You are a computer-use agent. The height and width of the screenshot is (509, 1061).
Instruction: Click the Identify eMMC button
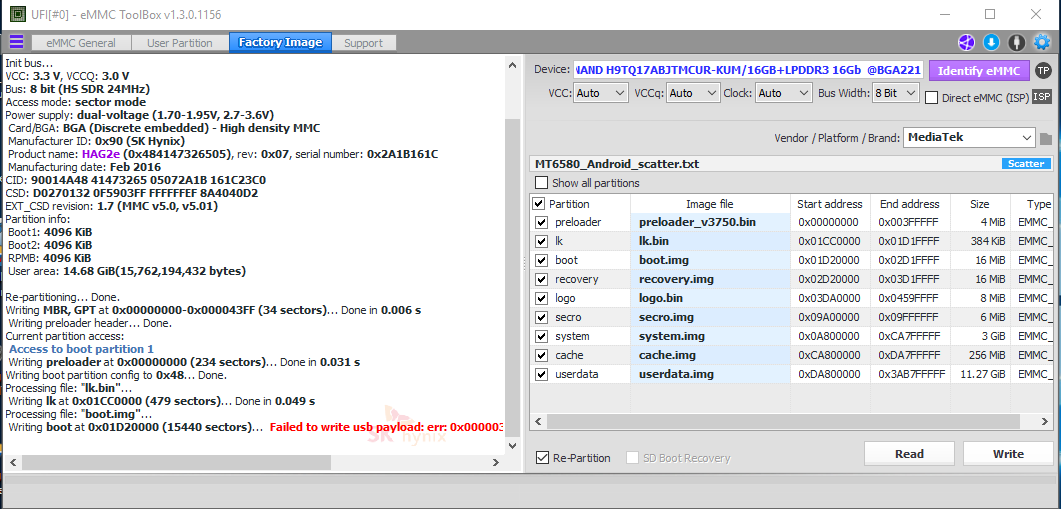[979, 70]
